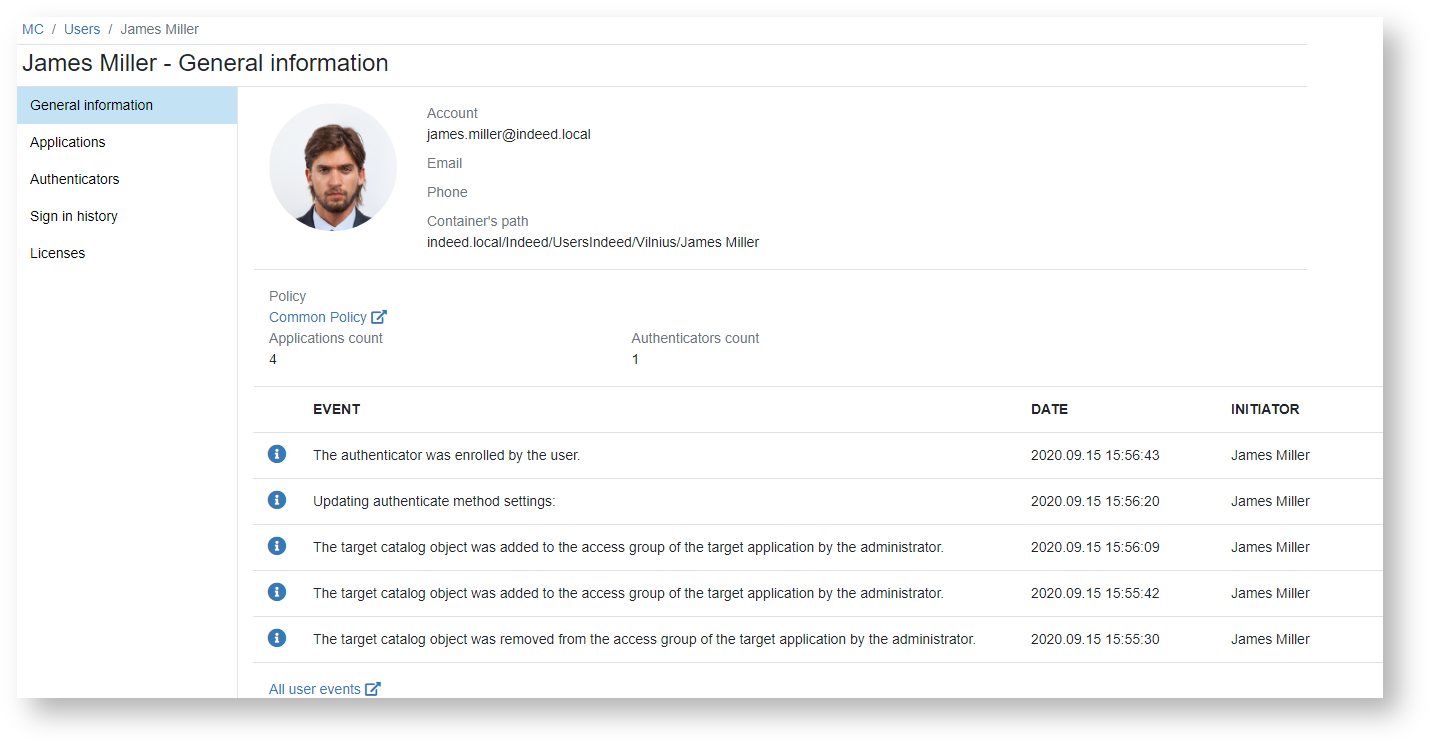Click info icon for the removed-from-access-group event

click(277, 638)
